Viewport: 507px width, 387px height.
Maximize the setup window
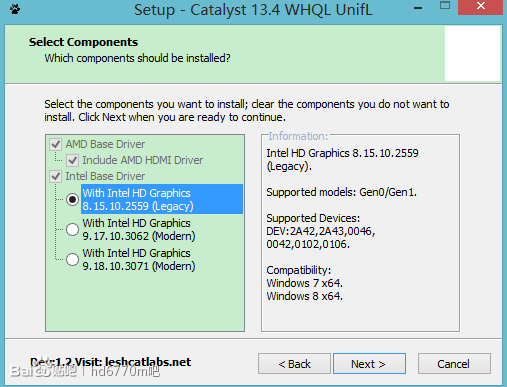[x=445, y=6]
